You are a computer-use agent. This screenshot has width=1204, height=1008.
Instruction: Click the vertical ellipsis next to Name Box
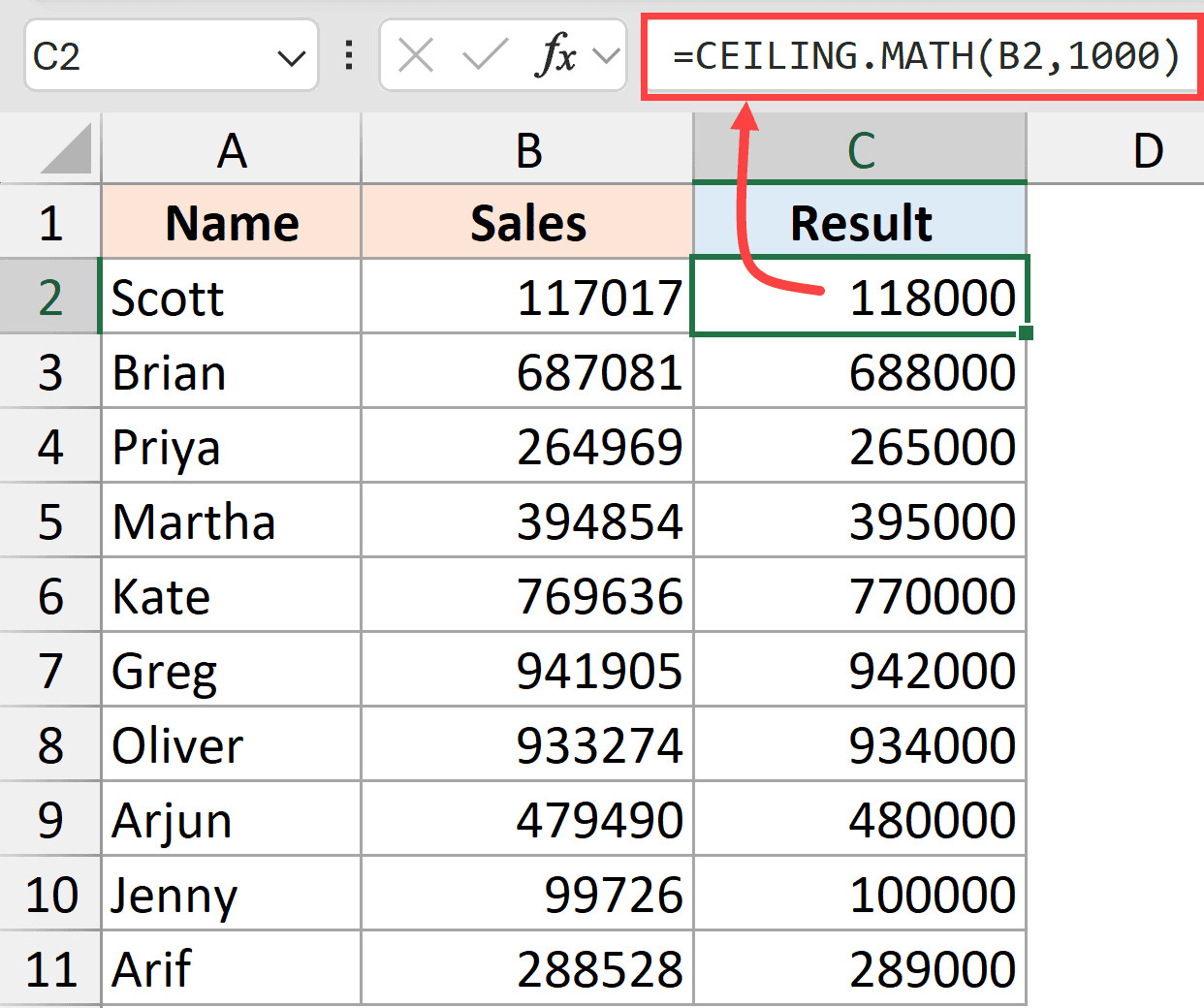(347, 55)
